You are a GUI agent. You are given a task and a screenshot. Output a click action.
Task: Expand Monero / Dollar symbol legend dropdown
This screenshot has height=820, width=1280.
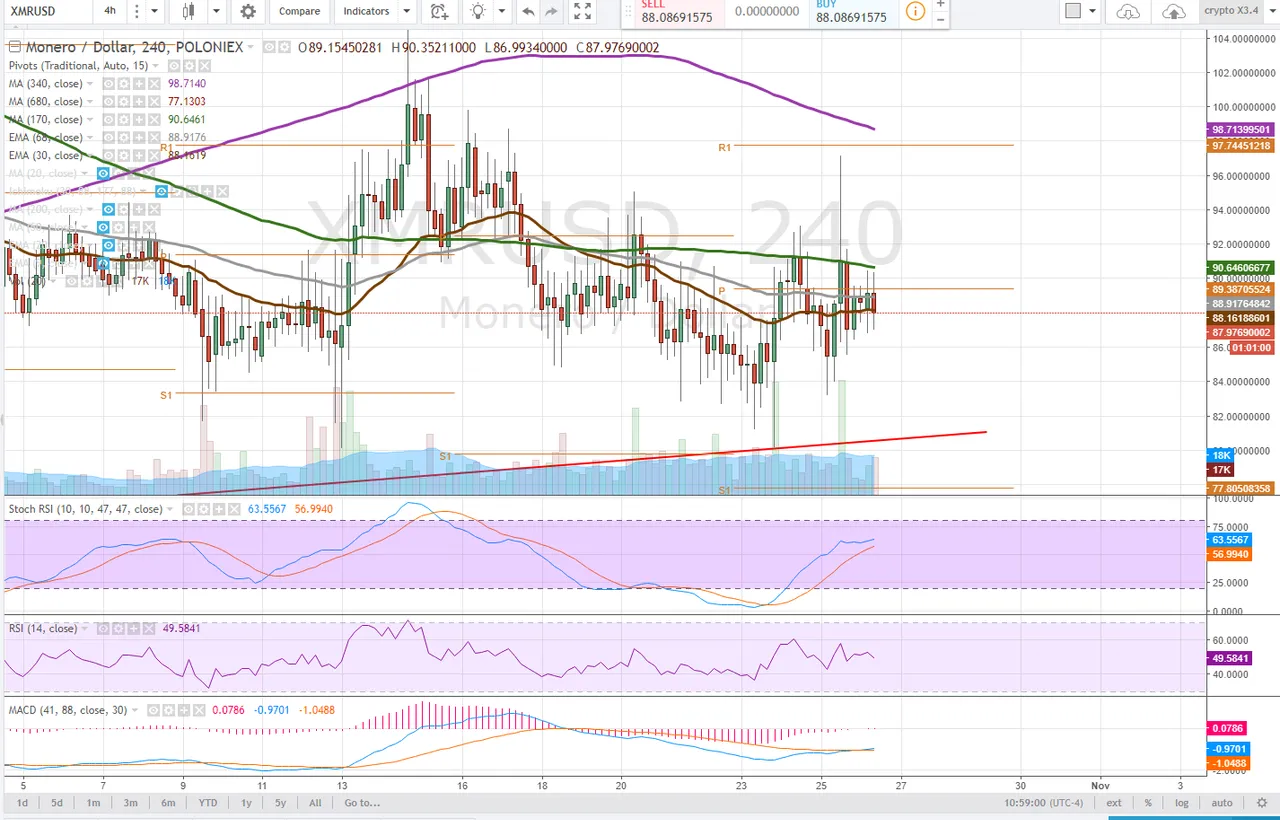tap(250, 47)
